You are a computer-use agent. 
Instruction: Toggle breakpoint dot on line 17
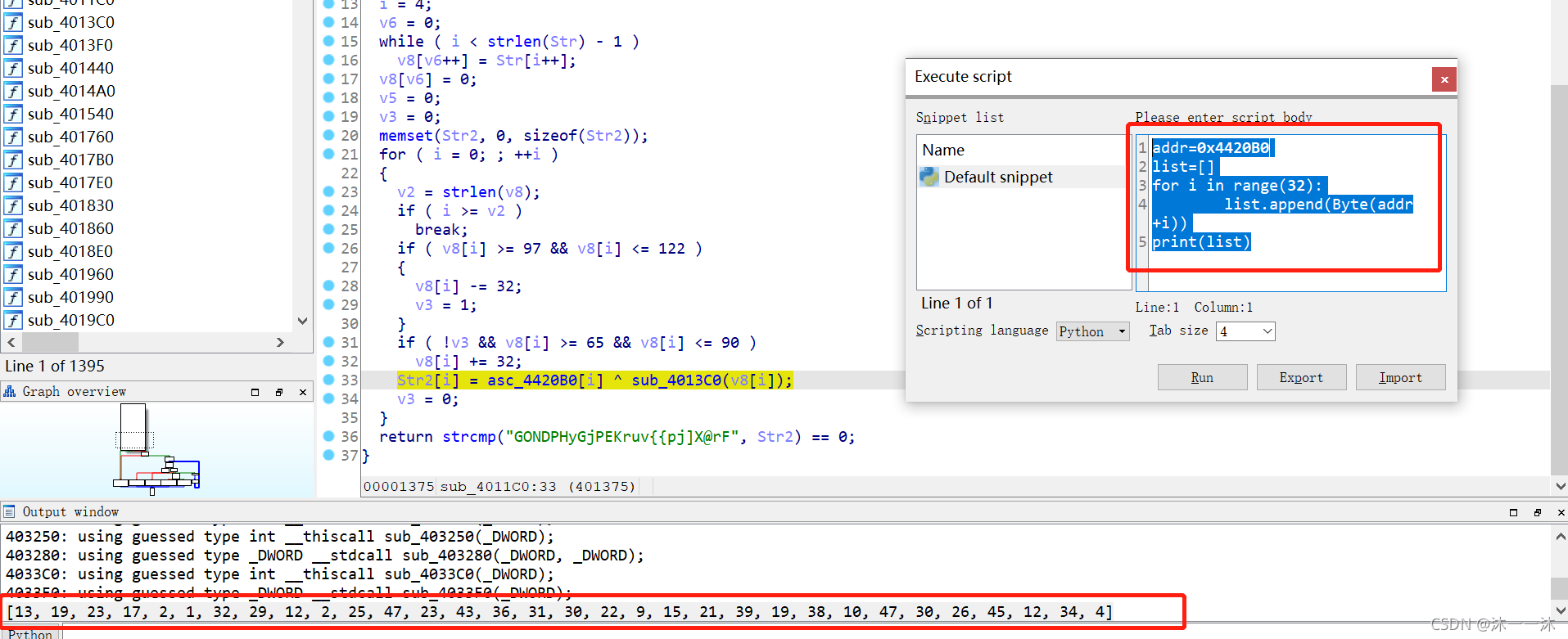[329, 79]
